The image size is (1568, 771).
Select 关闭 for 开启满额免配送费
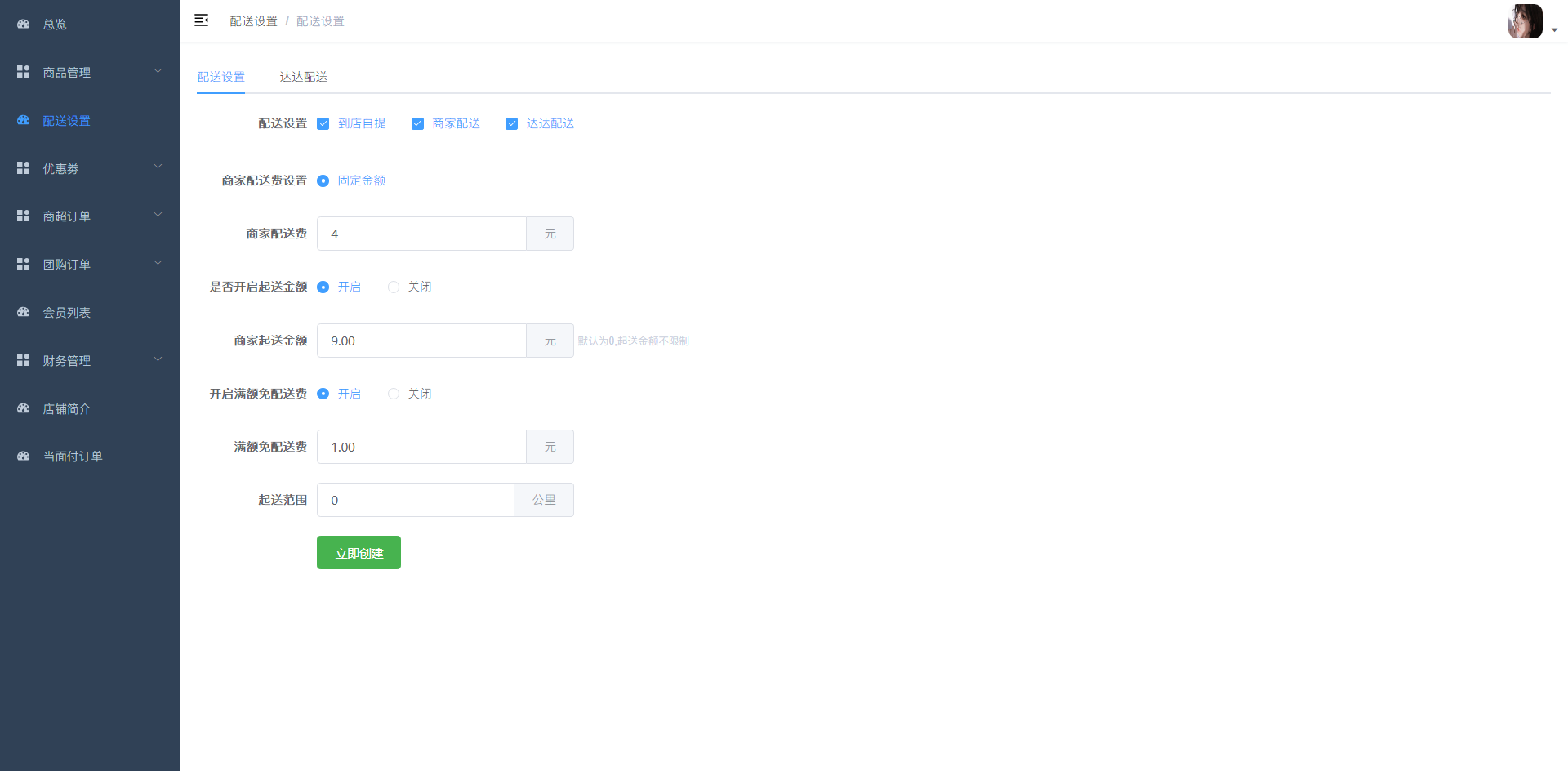point(394,394)
